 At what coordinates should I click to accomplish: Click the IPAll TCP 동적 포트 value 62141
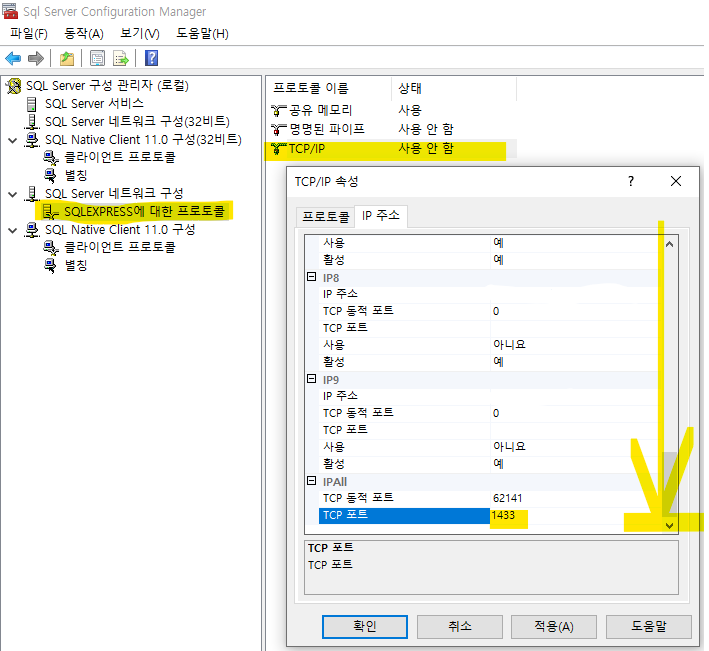(x=507, y=498)
